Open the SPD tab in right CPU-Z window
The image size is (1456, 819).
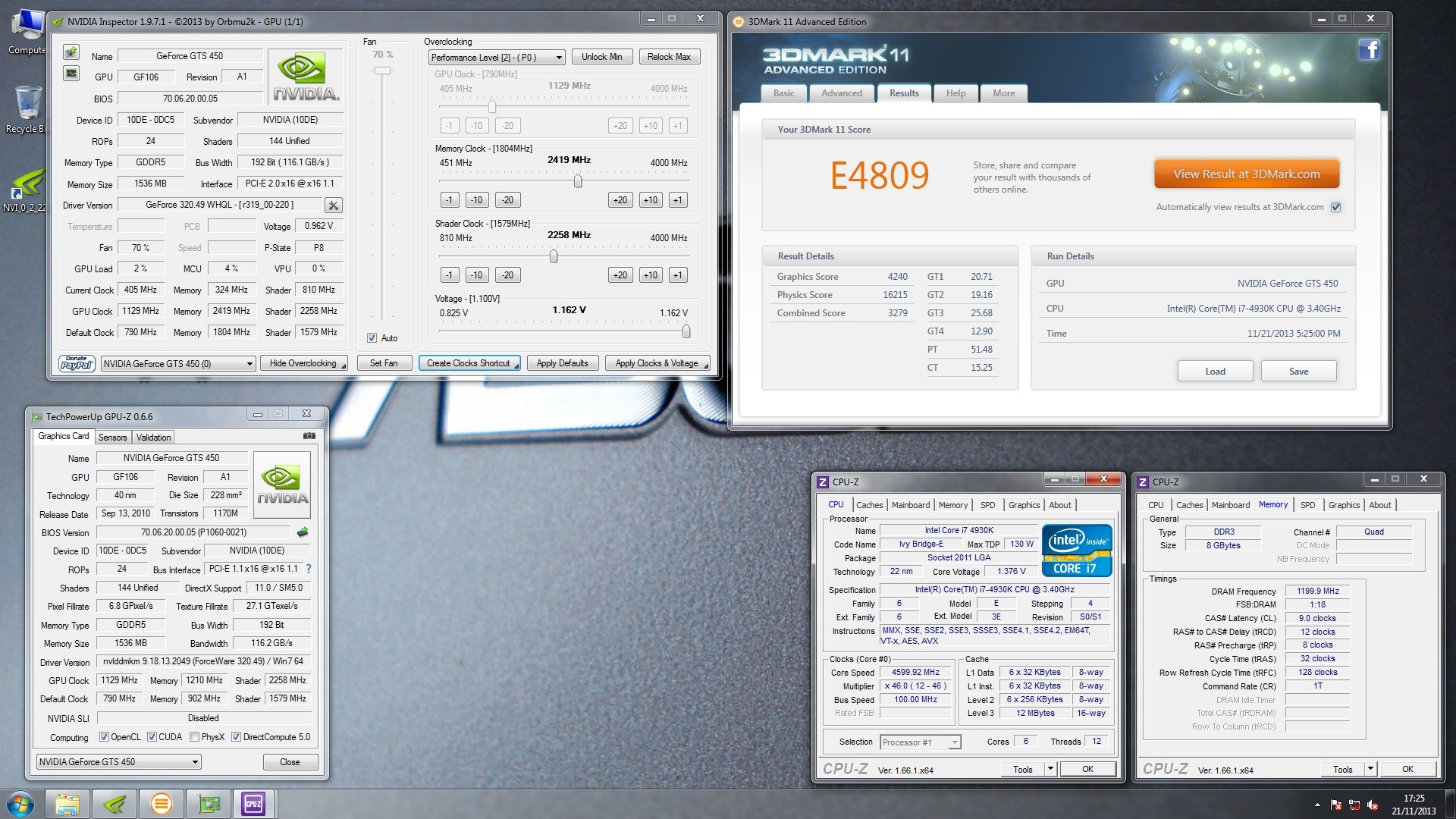pos(1308,505)
